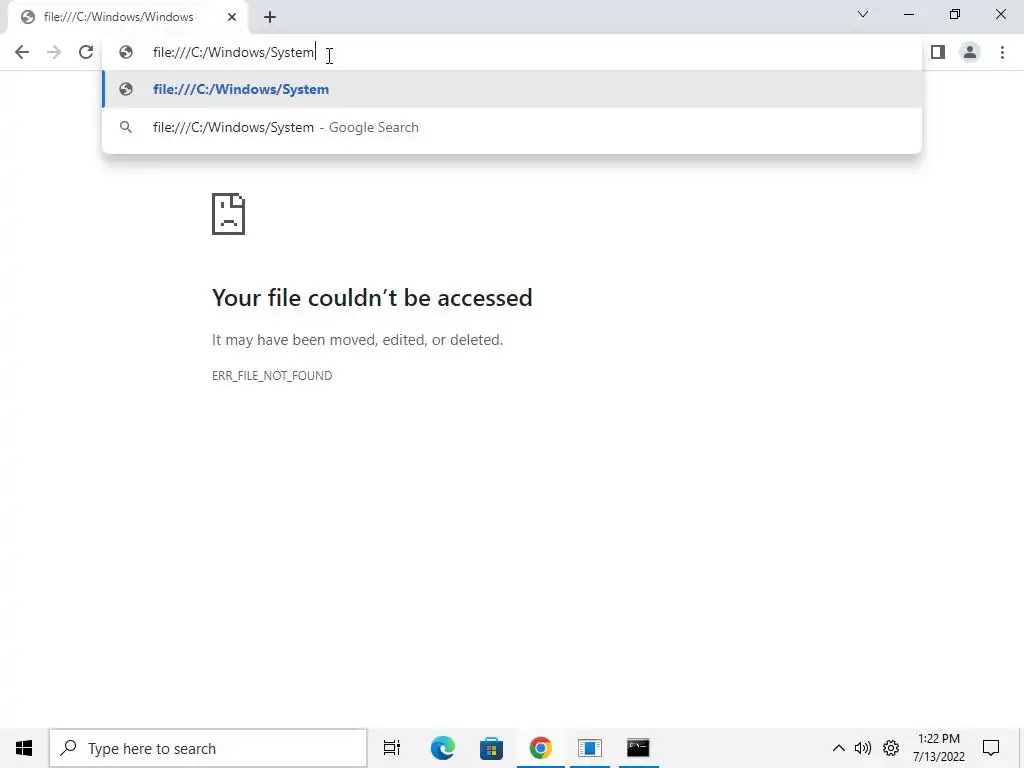Screen dimensions: 1024x768
Task: Go back to the previous page
Action: (22, 52)
